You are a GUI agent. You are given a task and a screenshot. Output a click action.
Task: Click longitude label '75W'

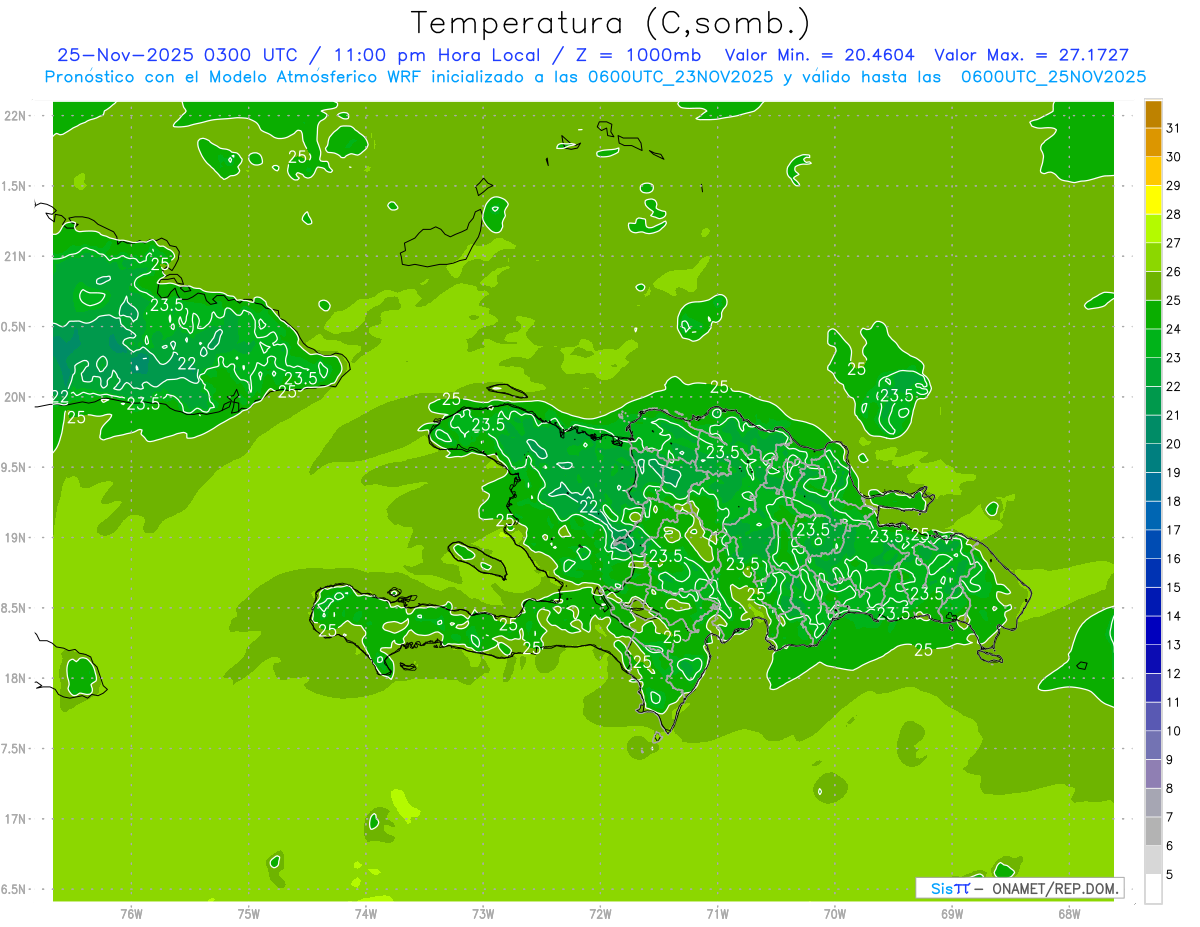(249, 914)
